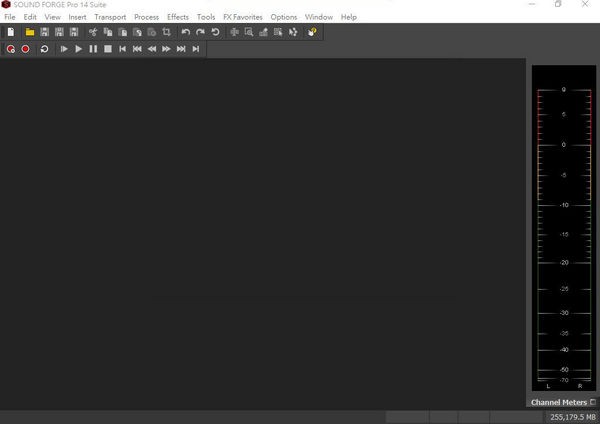Click the Paste clipboard icon

[122, 32]
